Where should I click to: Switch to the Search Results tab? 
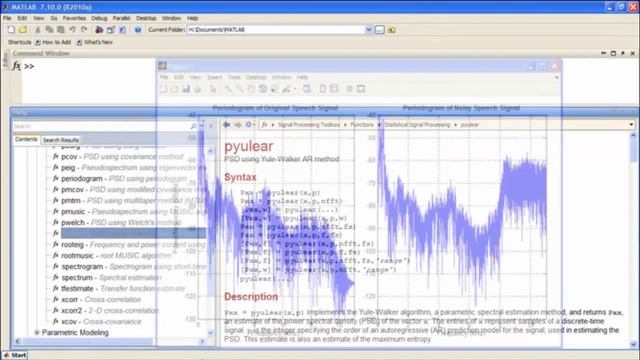tap(61, 140)
